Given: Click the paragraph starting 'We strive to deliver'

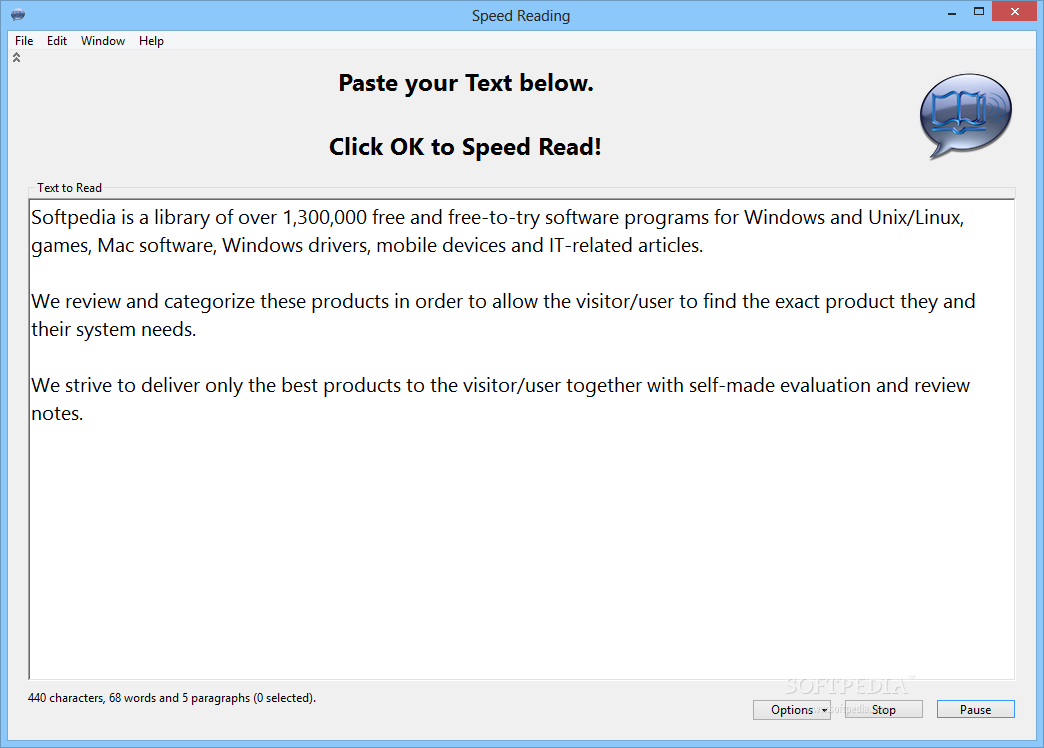Looking at the screenshot, I should (x=500, y=399).
